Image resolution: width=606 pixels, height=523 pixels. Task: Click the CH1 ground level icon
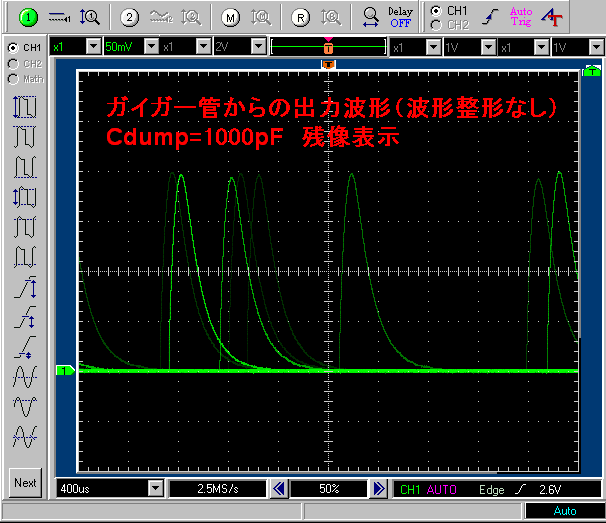(59, 17)
